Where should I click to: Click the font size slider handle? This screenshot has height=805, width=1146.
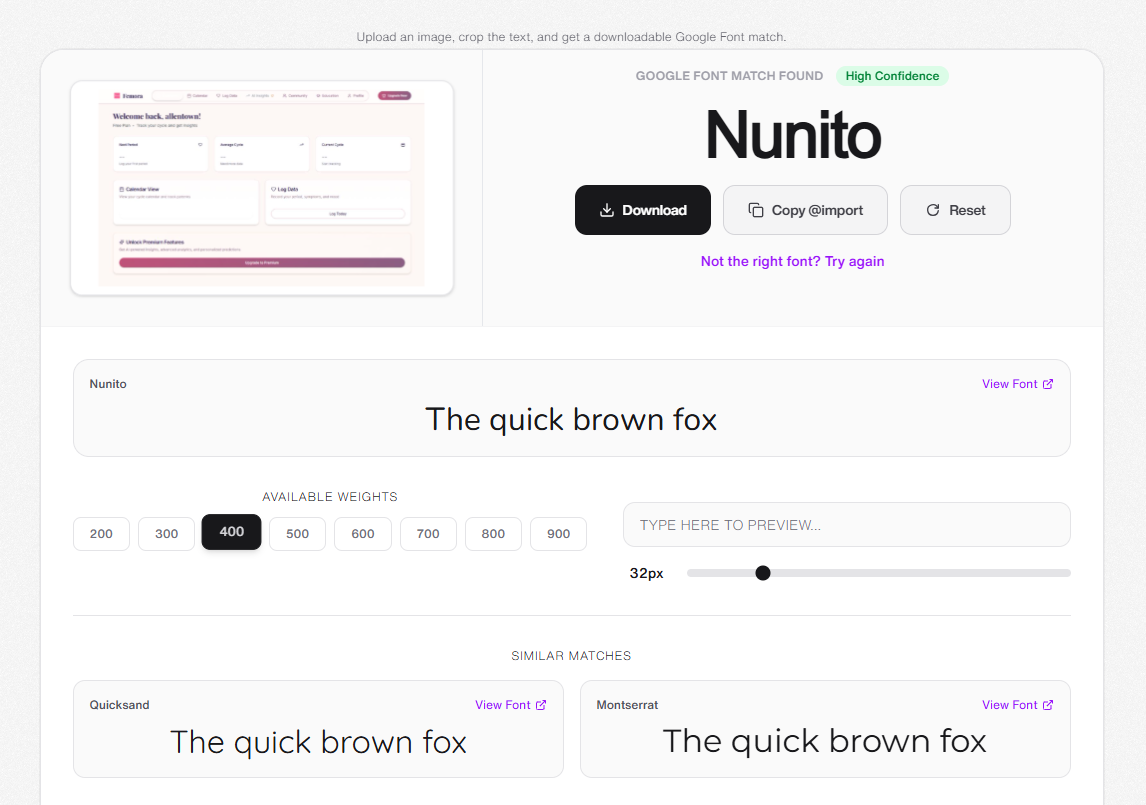763,573
